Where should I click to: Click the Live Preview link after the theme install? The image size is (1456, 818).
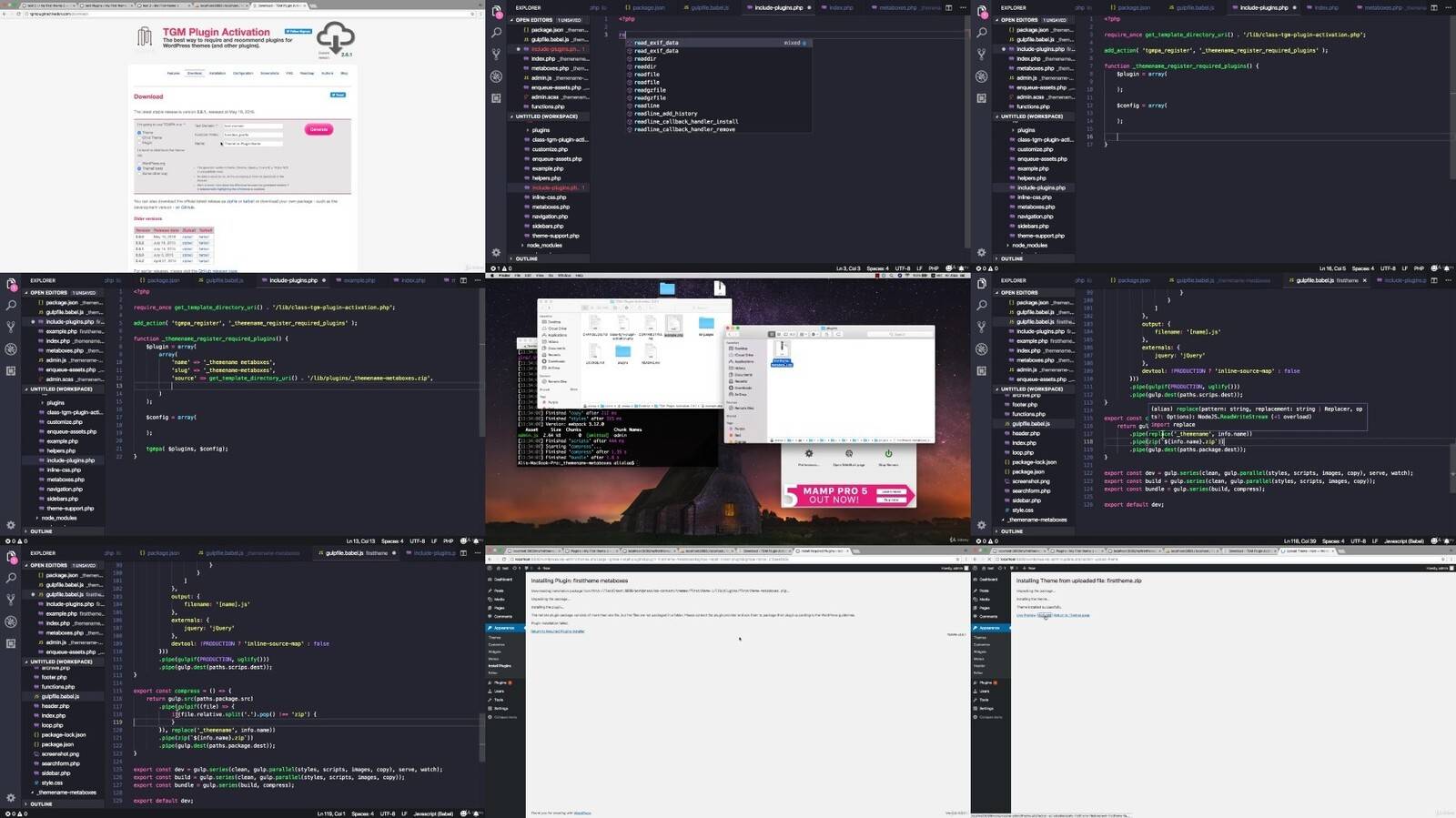click(1026, 615)
